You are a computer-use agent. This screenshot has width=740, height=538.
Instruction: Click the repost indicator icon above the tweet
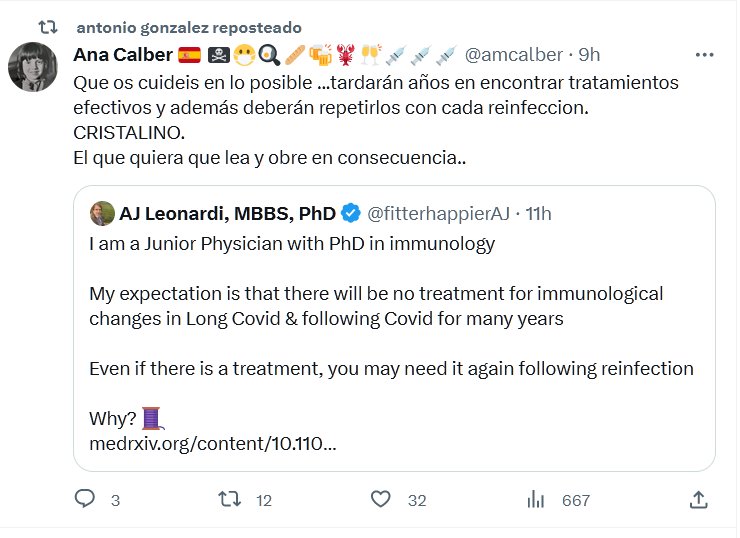[x=40, y=27]
